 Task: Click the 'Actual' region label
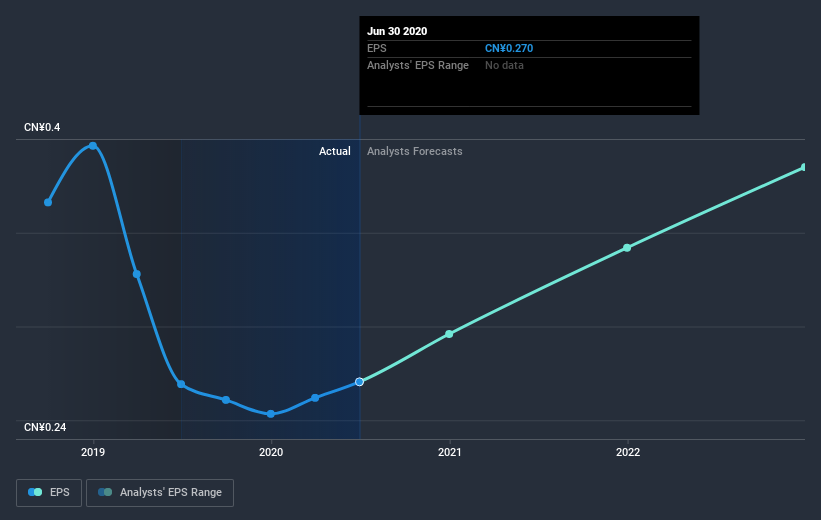pos(335,151)
